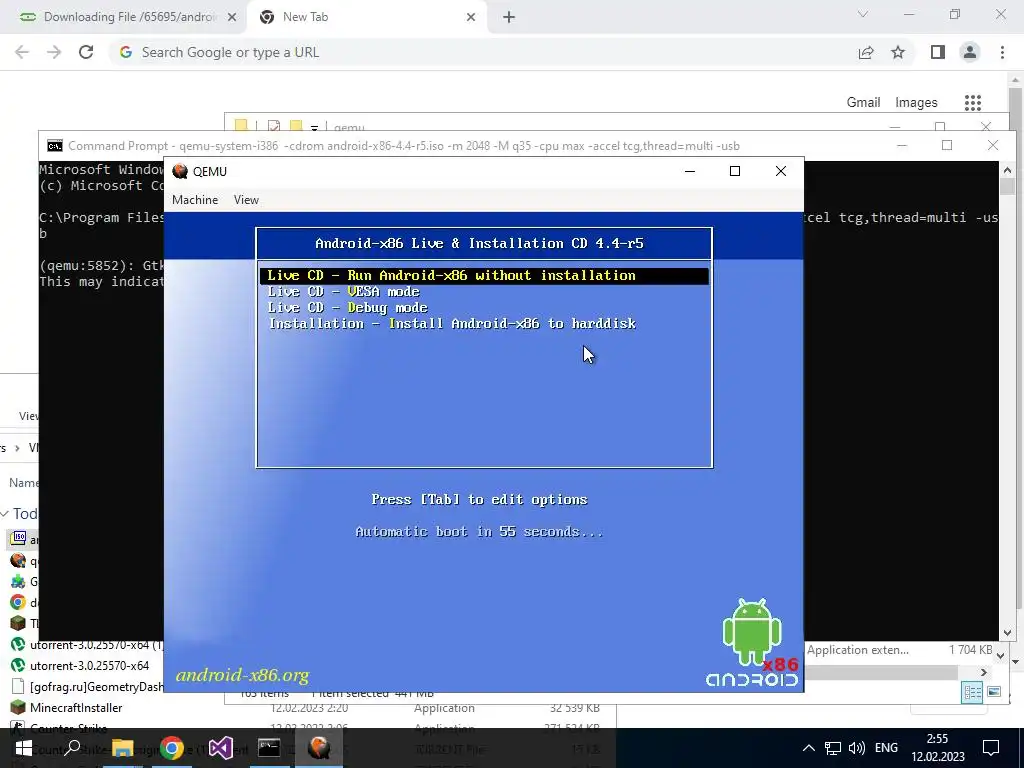Viewport: 1024px width, 768px height.
Task: Minimize the QEMU window
Action: pyautogui.click(x=690, y=171)
